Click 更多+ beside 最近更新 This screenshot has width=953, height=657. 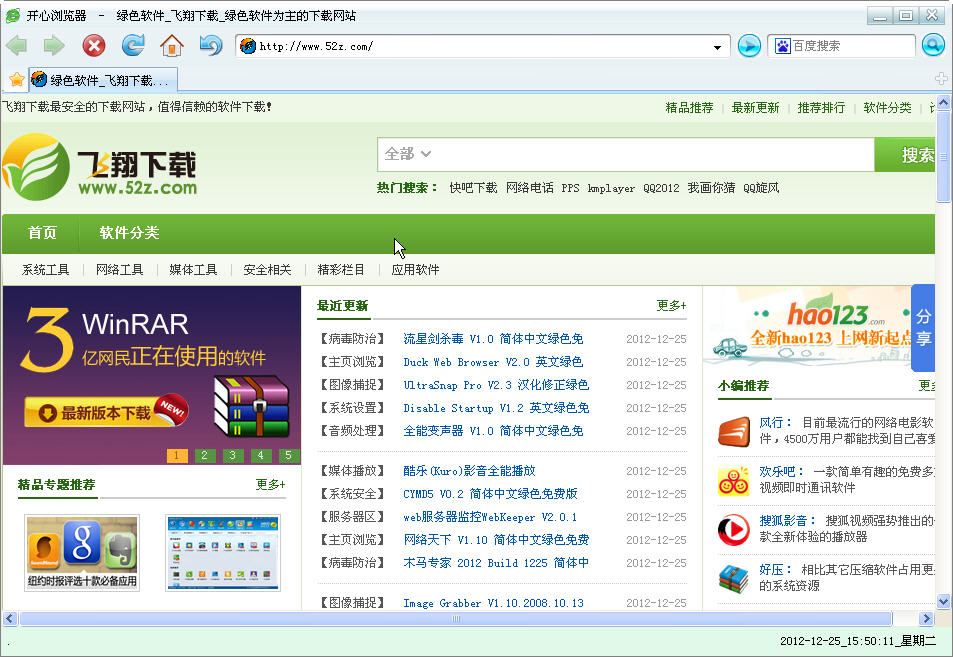coord(672,306)
